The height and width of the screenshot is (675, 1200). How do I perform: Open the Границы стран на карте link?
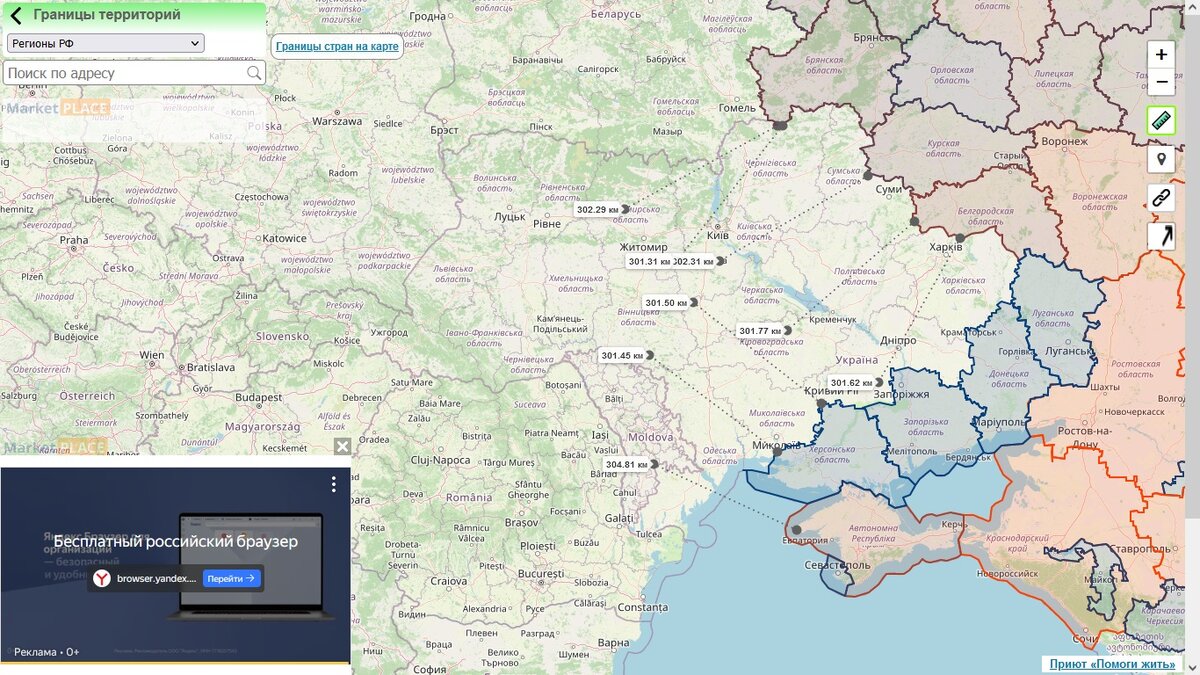(x=337, y=46)
